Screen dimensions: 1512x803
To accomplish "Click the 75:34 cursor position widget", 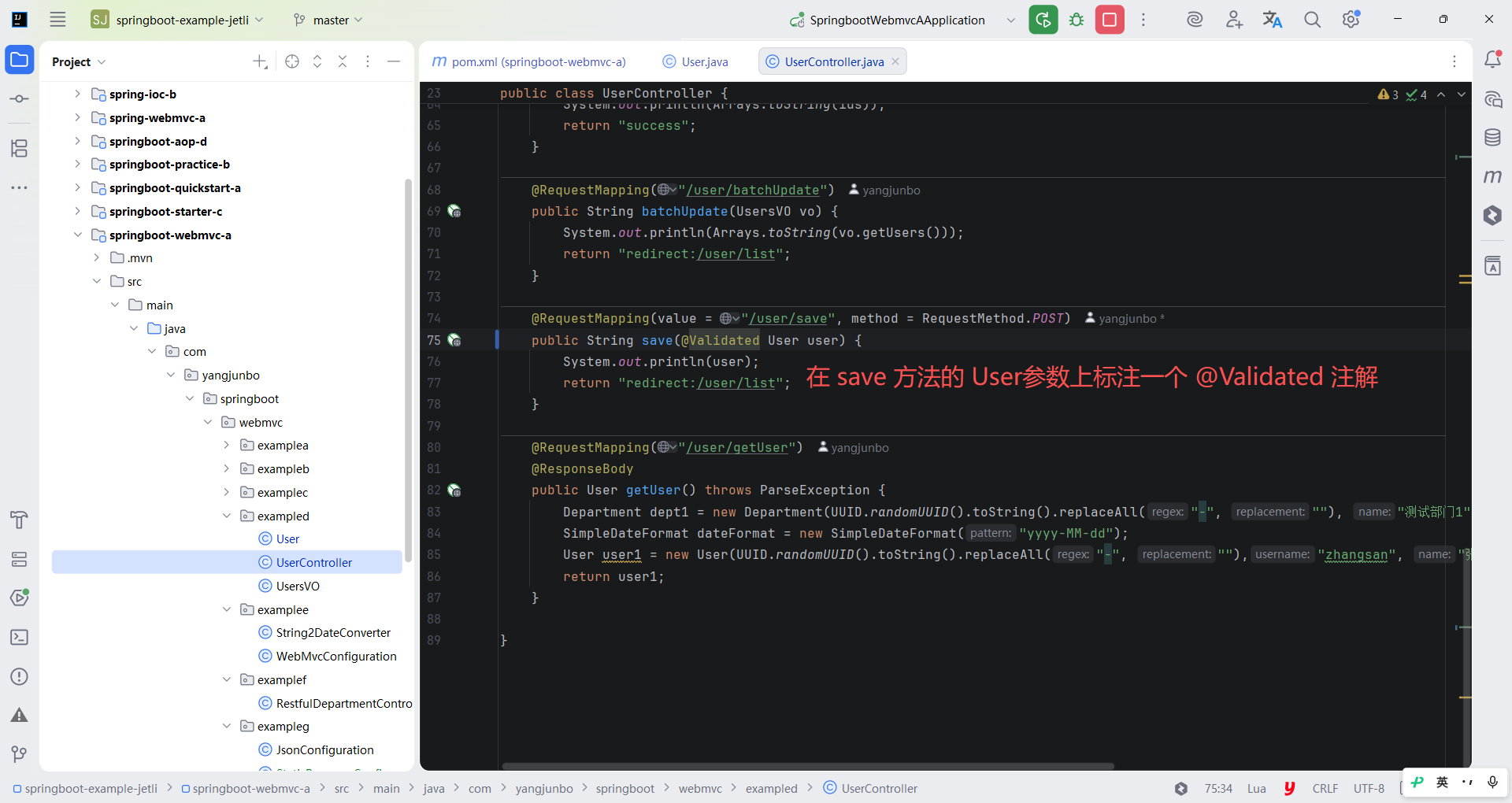I will [x=1218, y=788].
